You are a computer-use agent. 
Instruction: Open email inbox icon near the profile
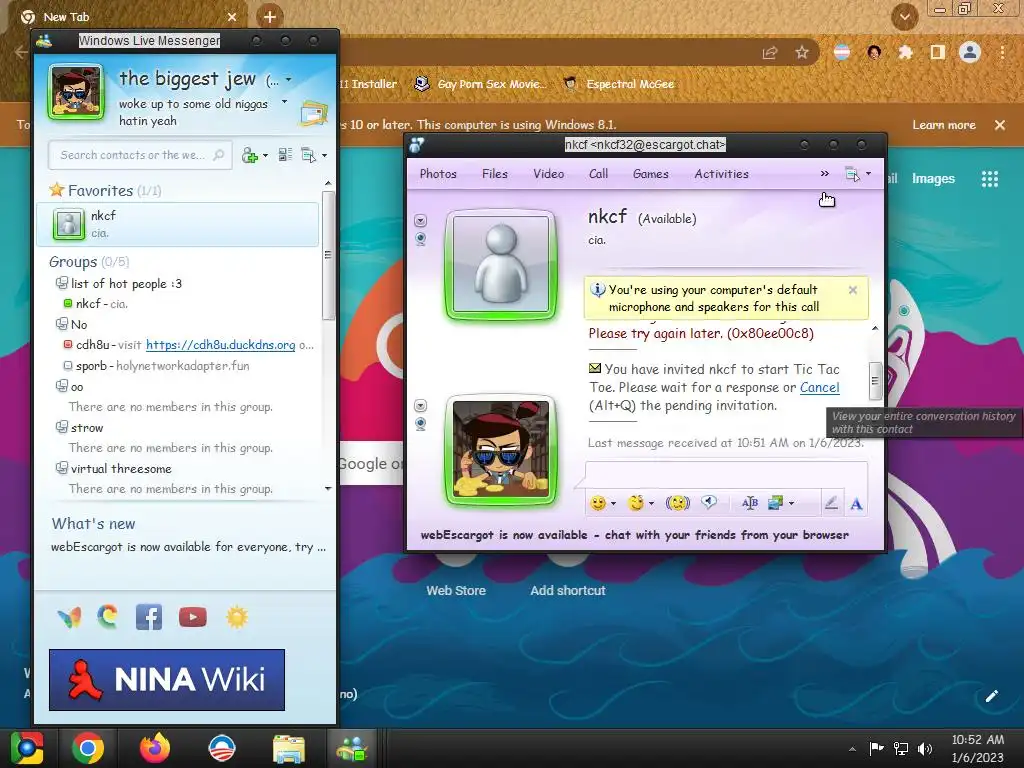[313, 114]
